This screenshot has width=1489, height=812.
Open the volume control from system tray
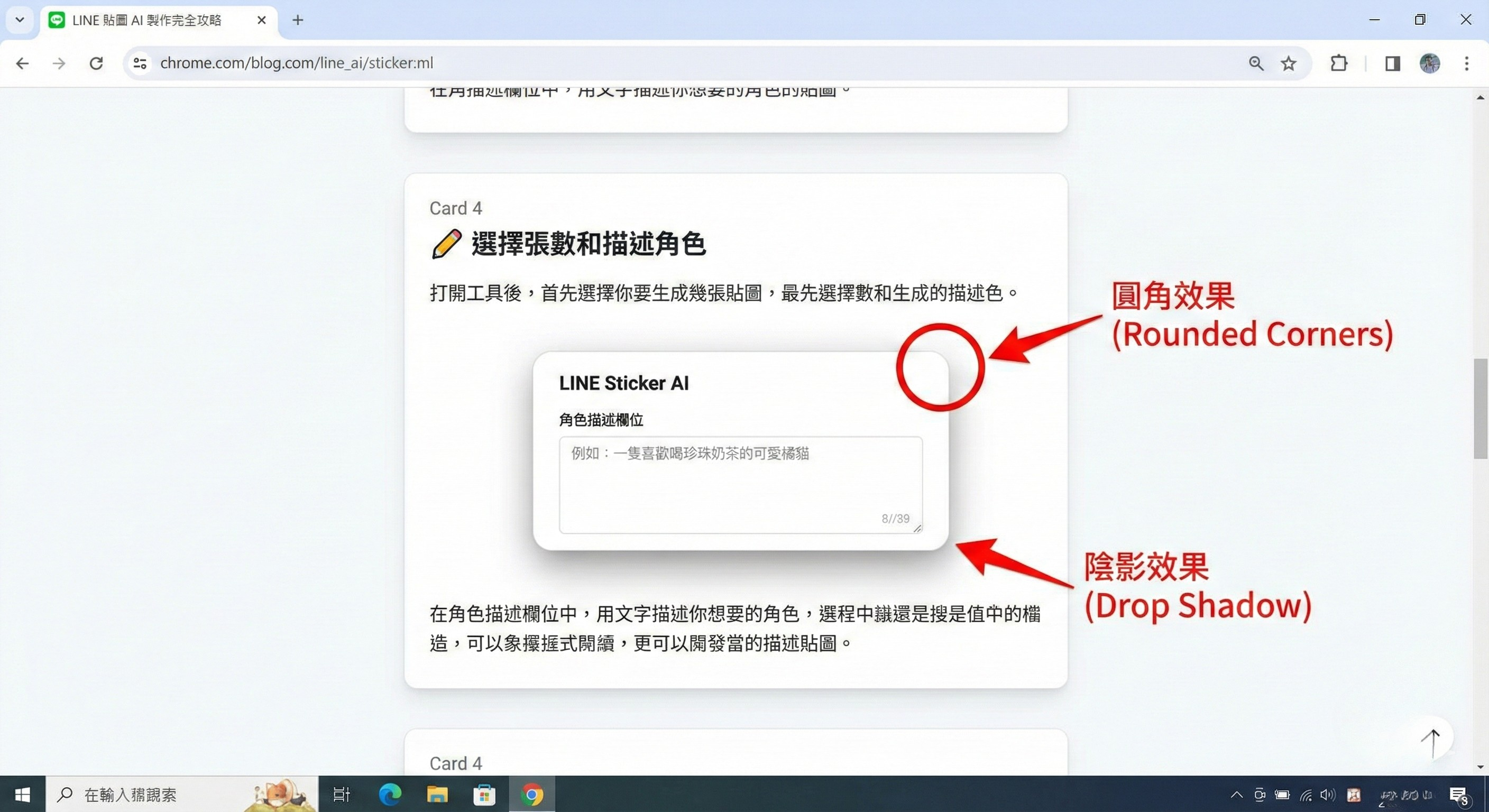(1327, 795)
